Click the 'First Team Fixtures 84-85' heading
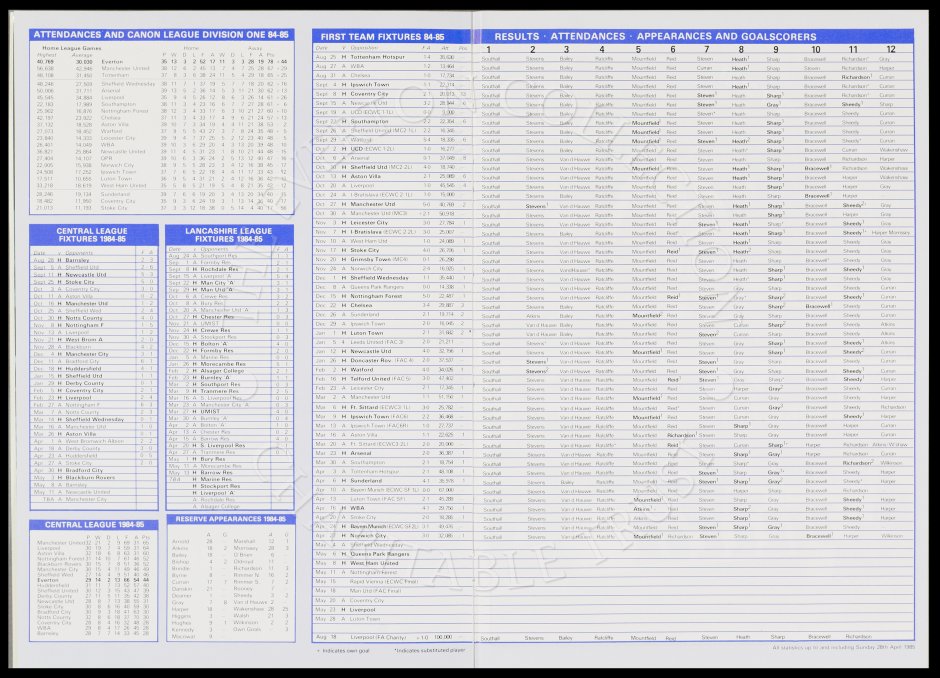The width and height of the screenshot is (940, 678). point(382,37)
